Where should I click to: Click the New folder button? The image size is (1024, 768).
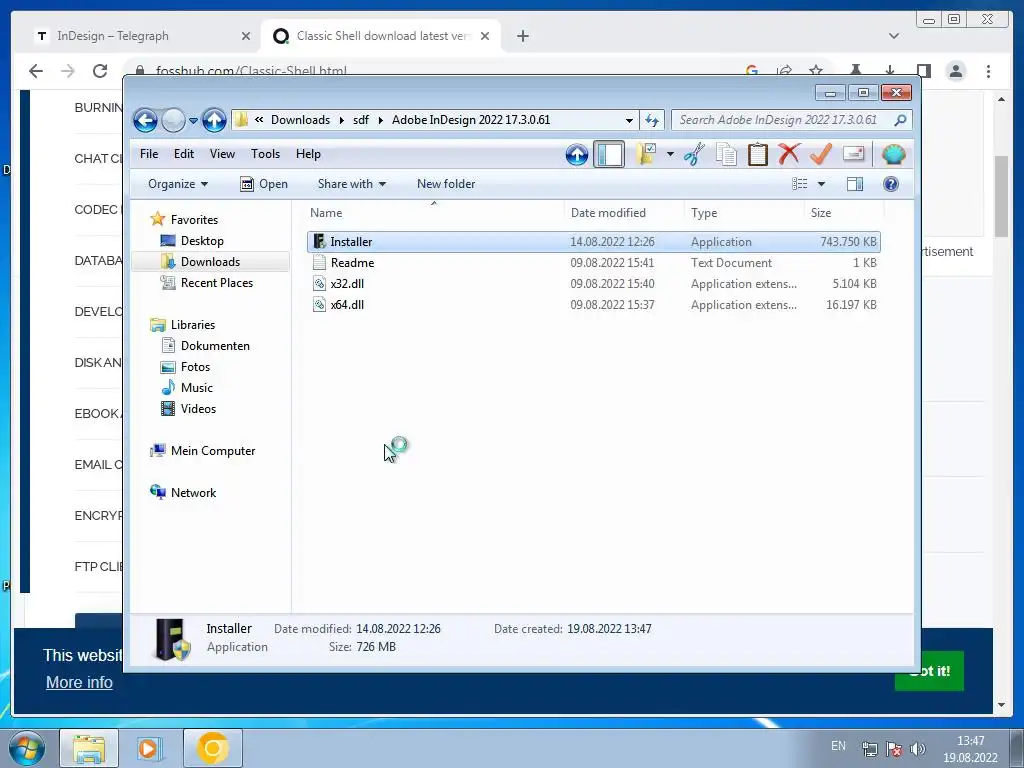click(x=446, y=184)
